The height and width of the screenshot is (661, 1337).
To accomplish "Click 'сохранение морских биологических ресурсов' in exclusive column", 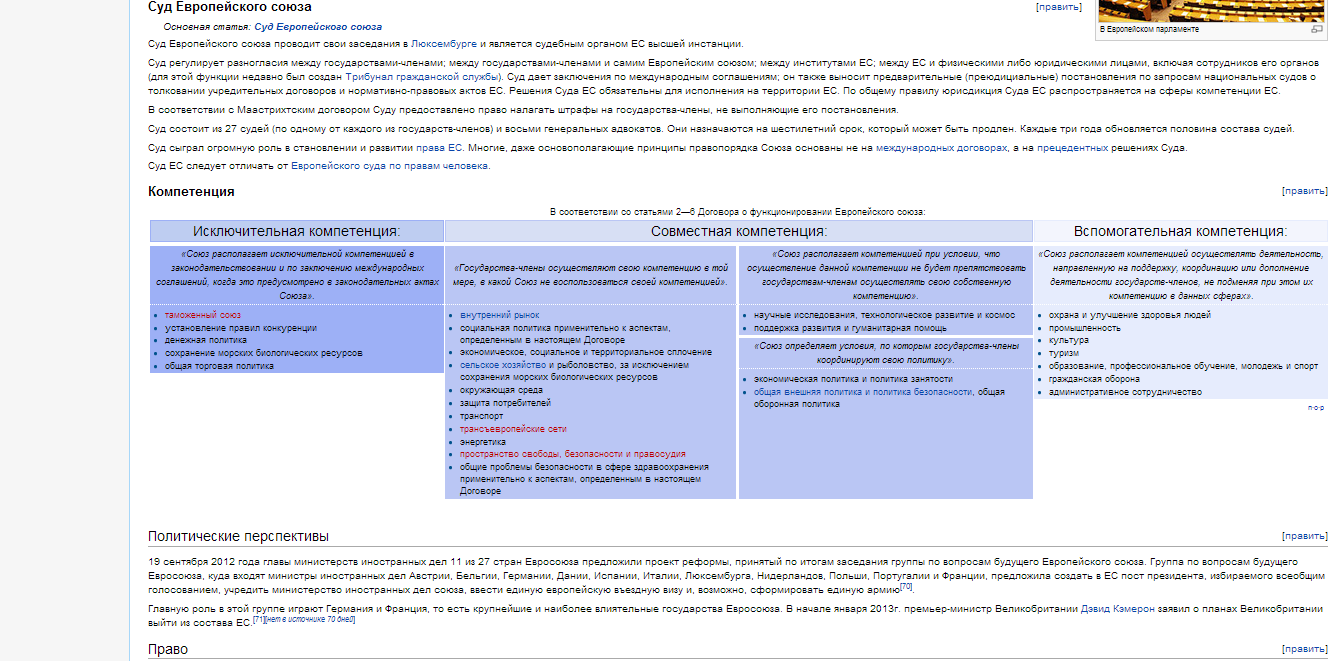I will click(264, 354).
